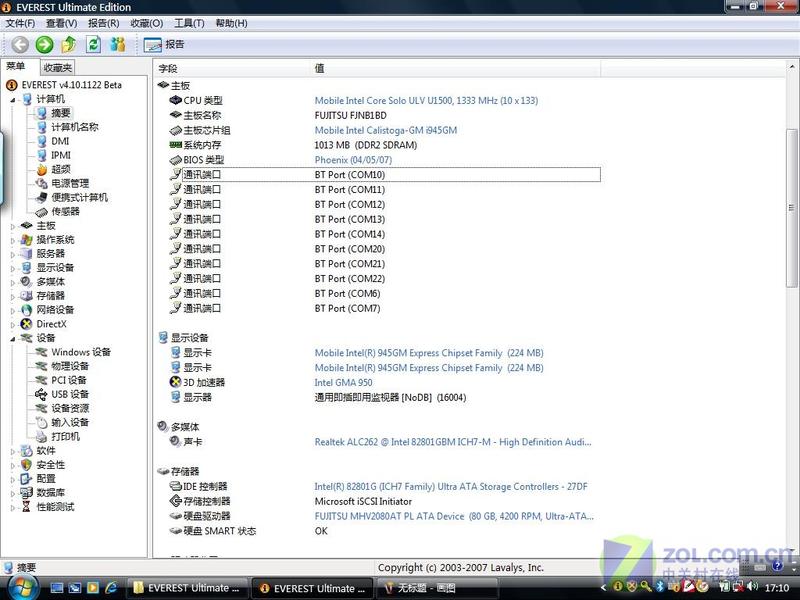
Task: Open the Mobile Intel Core Solo ULV U1500 link
Action: tap(426, 101)
